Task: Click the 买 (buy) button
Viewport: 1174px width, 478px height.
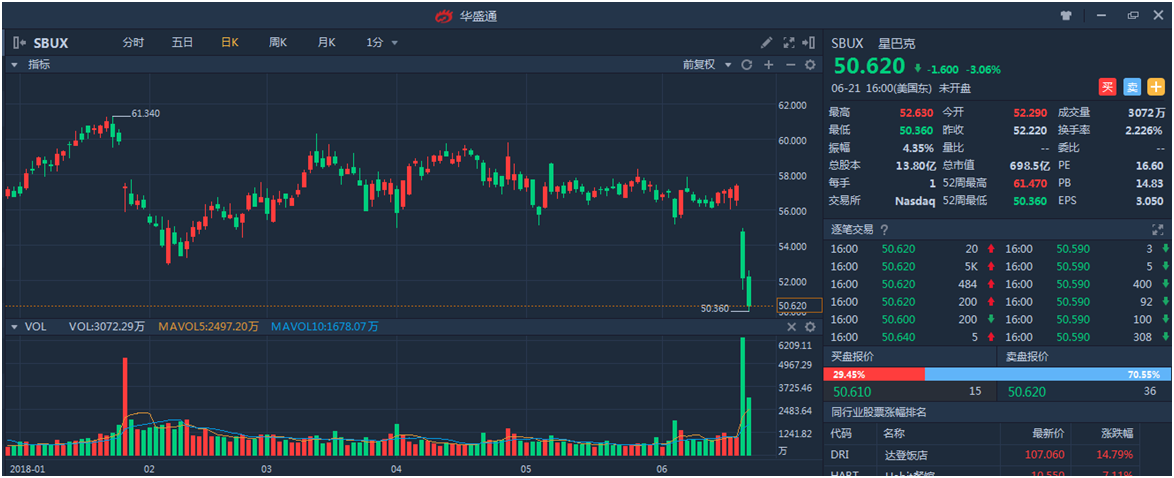Action: (1107, 87)
